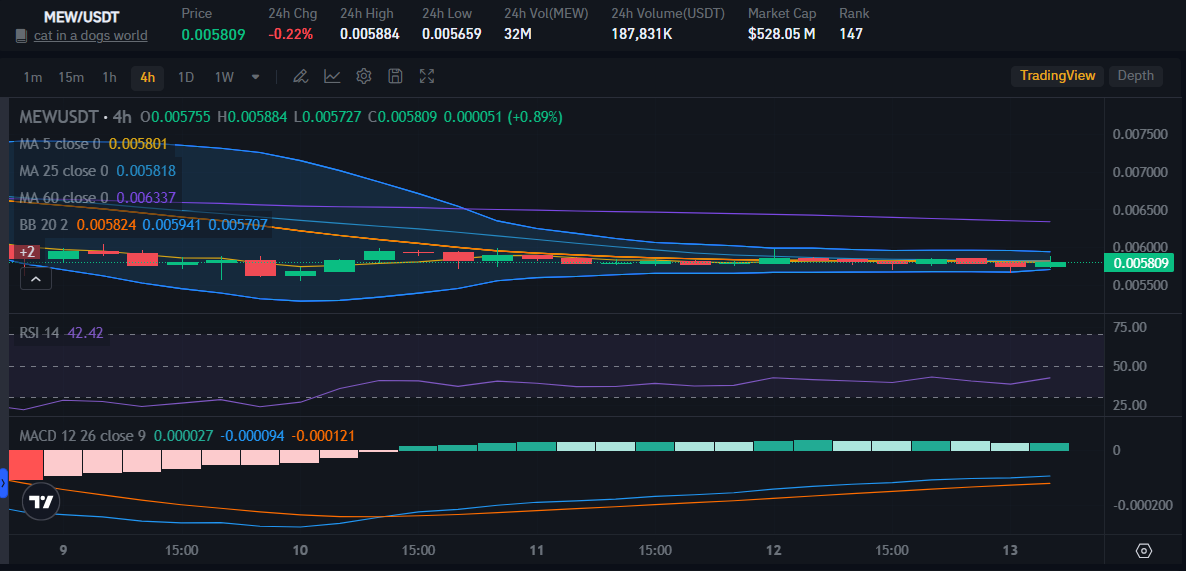
Task: Click the MEWUSDT 4h chart legend title
Action: click(x=76, y=117)
